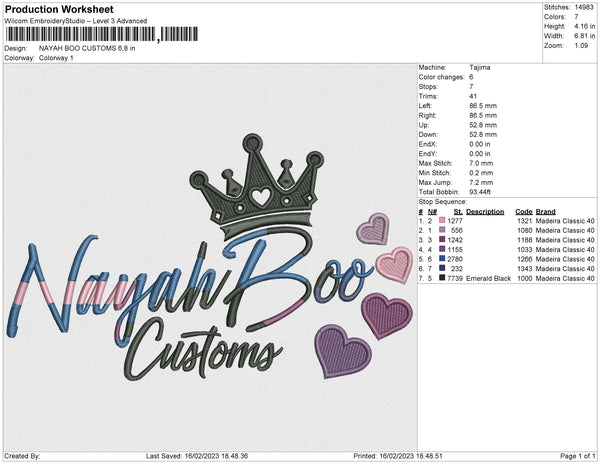Viewport: 600px width, 464px height.
Task: Click the pink heart in the design preview
Action: click(x=394, y=265)
